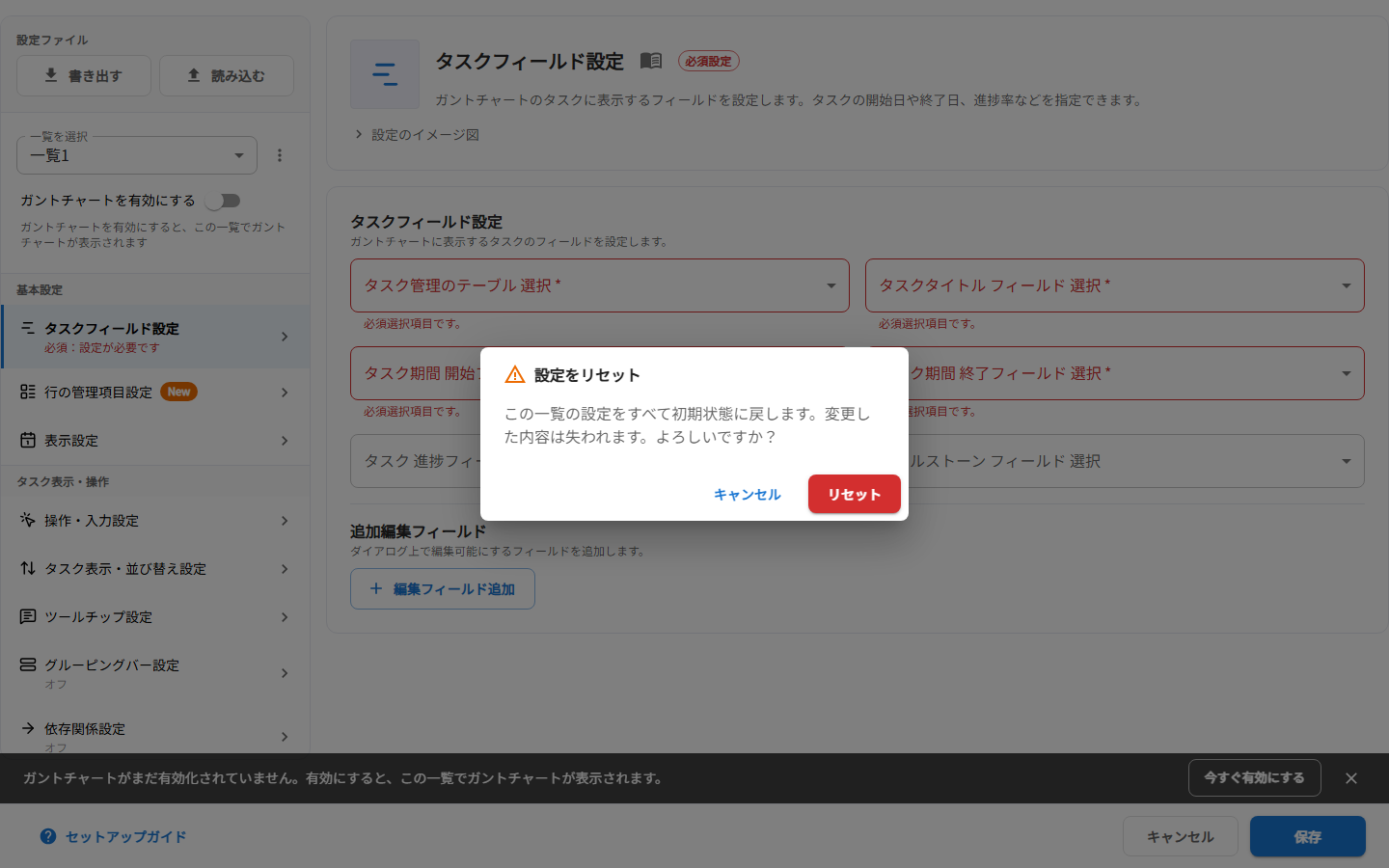Open the three-dot menu beside 一覧1
This screenshot has height=868, width=1389.
point(280,155)
